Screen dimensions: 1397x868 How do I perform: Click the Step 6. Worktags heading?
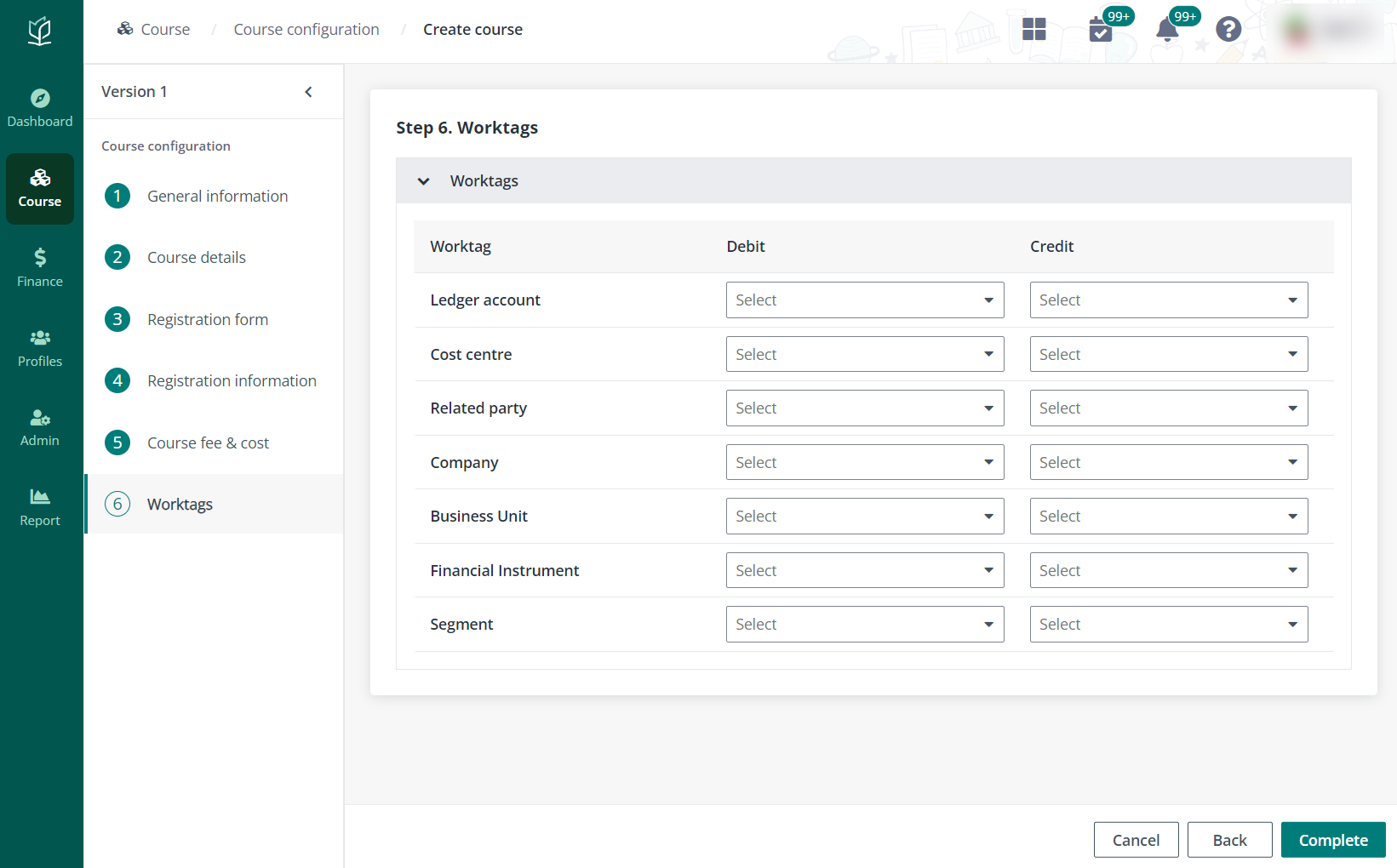pyautogui.click(x=467, y=128)
